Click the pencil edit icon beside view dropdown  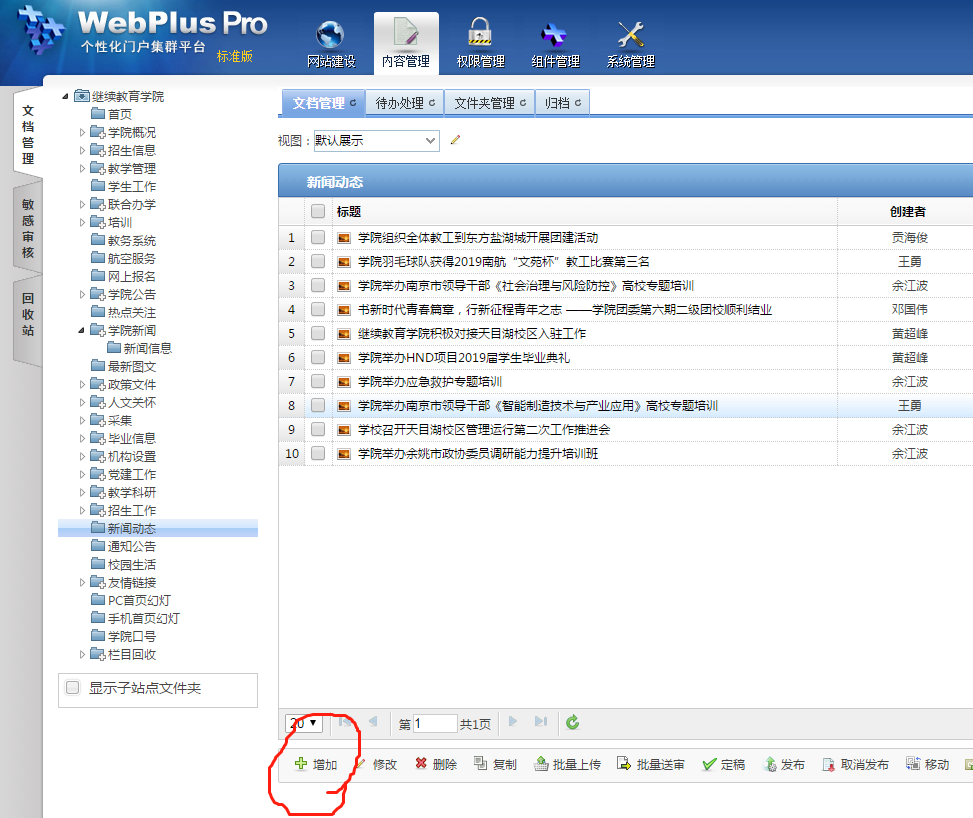point(456,141)
